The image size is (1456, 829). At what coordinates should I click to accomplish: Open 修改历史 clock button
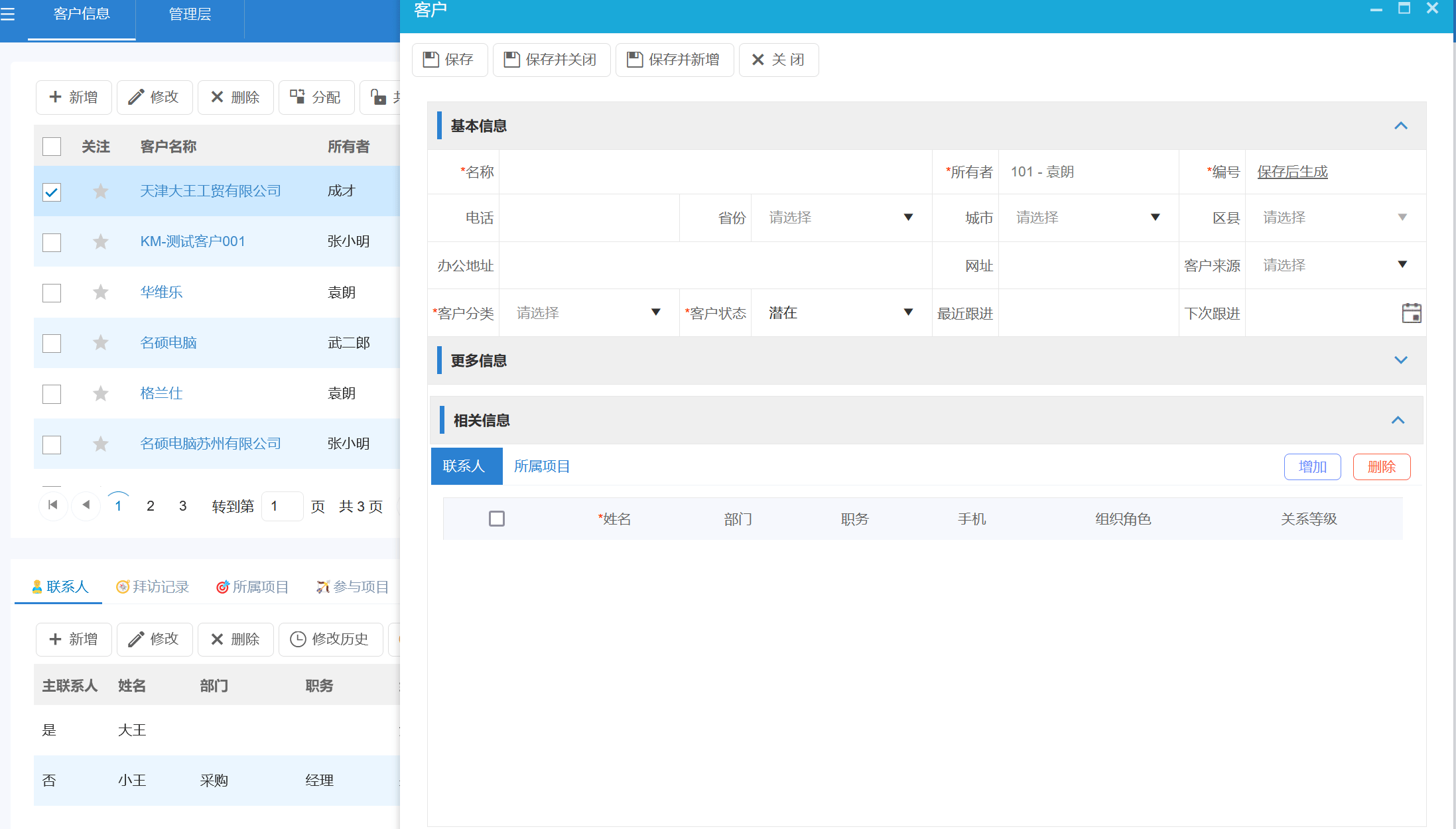pyautogui.click(x=330, y=639)
